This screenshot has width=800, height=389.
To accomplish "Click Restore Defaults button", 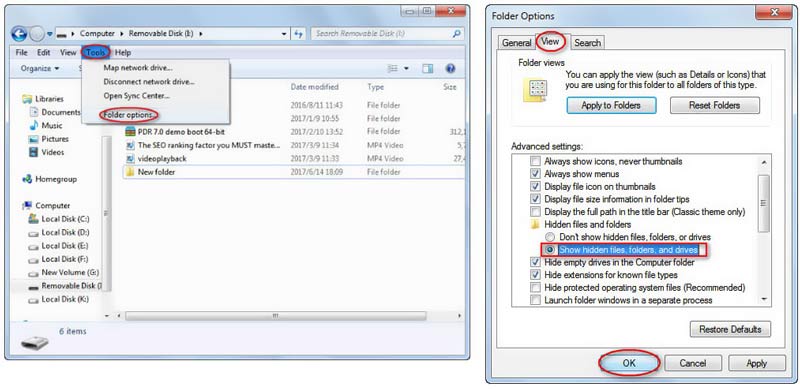I will [730, 329].
